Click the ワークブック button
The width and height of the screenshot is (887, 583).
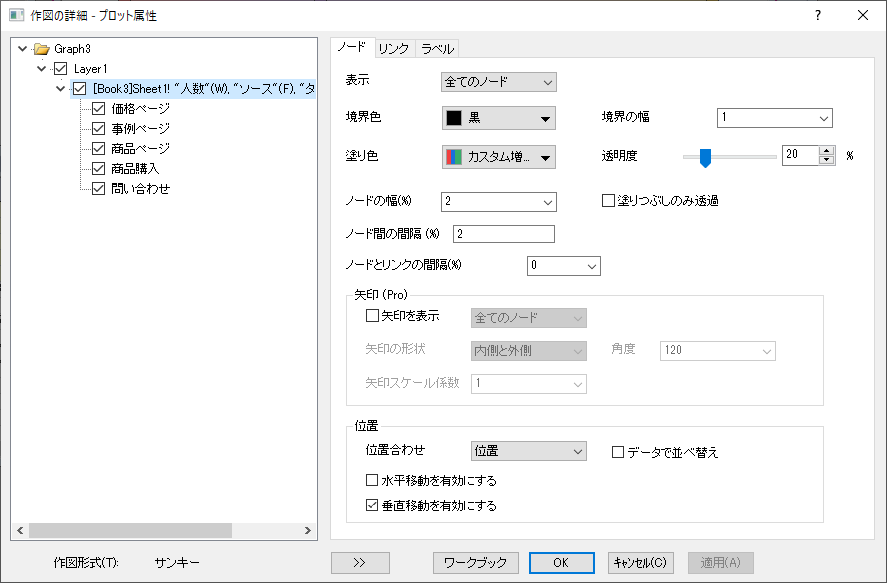point(476,563)
